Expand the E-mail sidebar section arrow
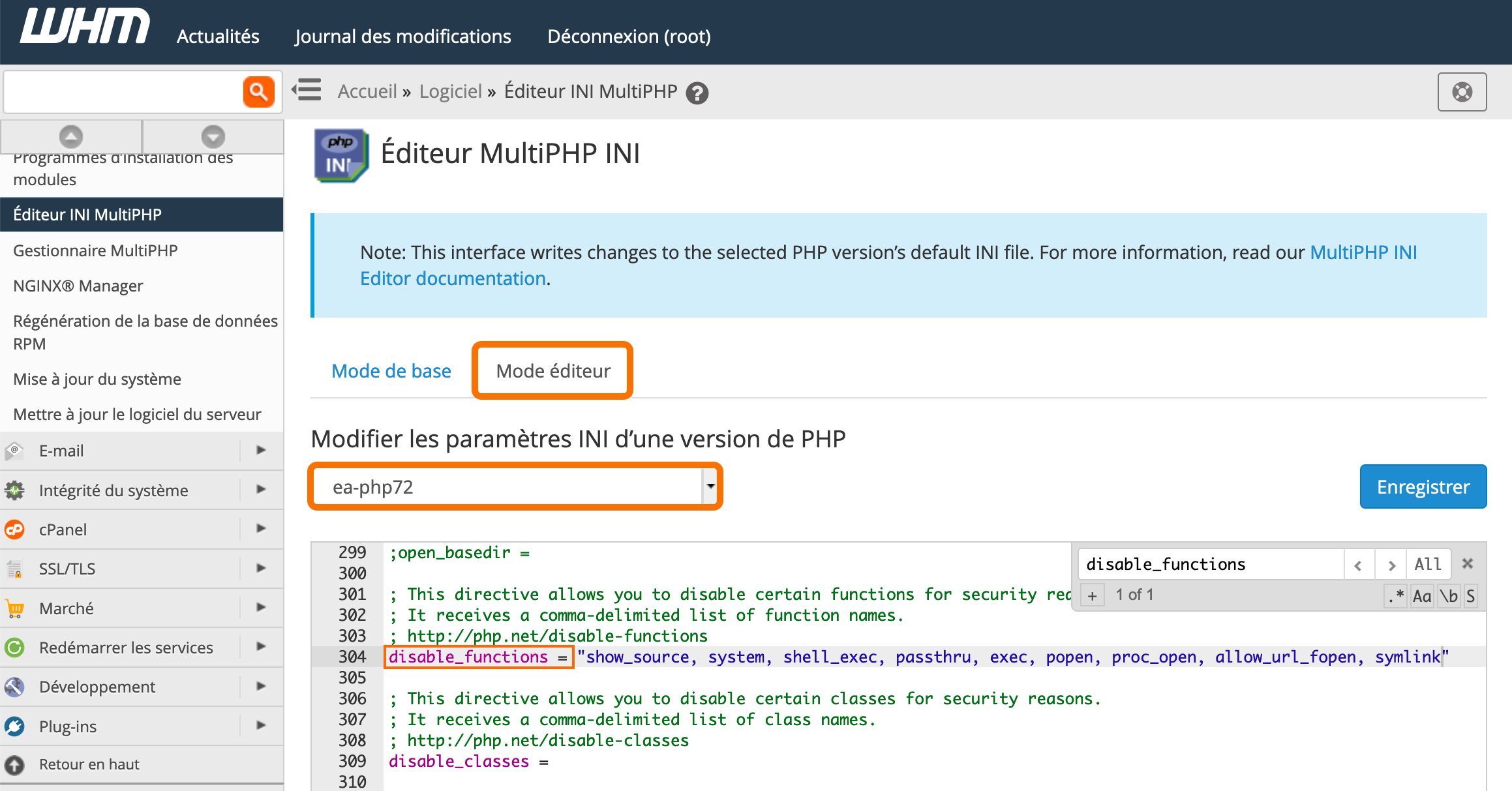Viewport: 1512px width, 791px height. point(261,450)
